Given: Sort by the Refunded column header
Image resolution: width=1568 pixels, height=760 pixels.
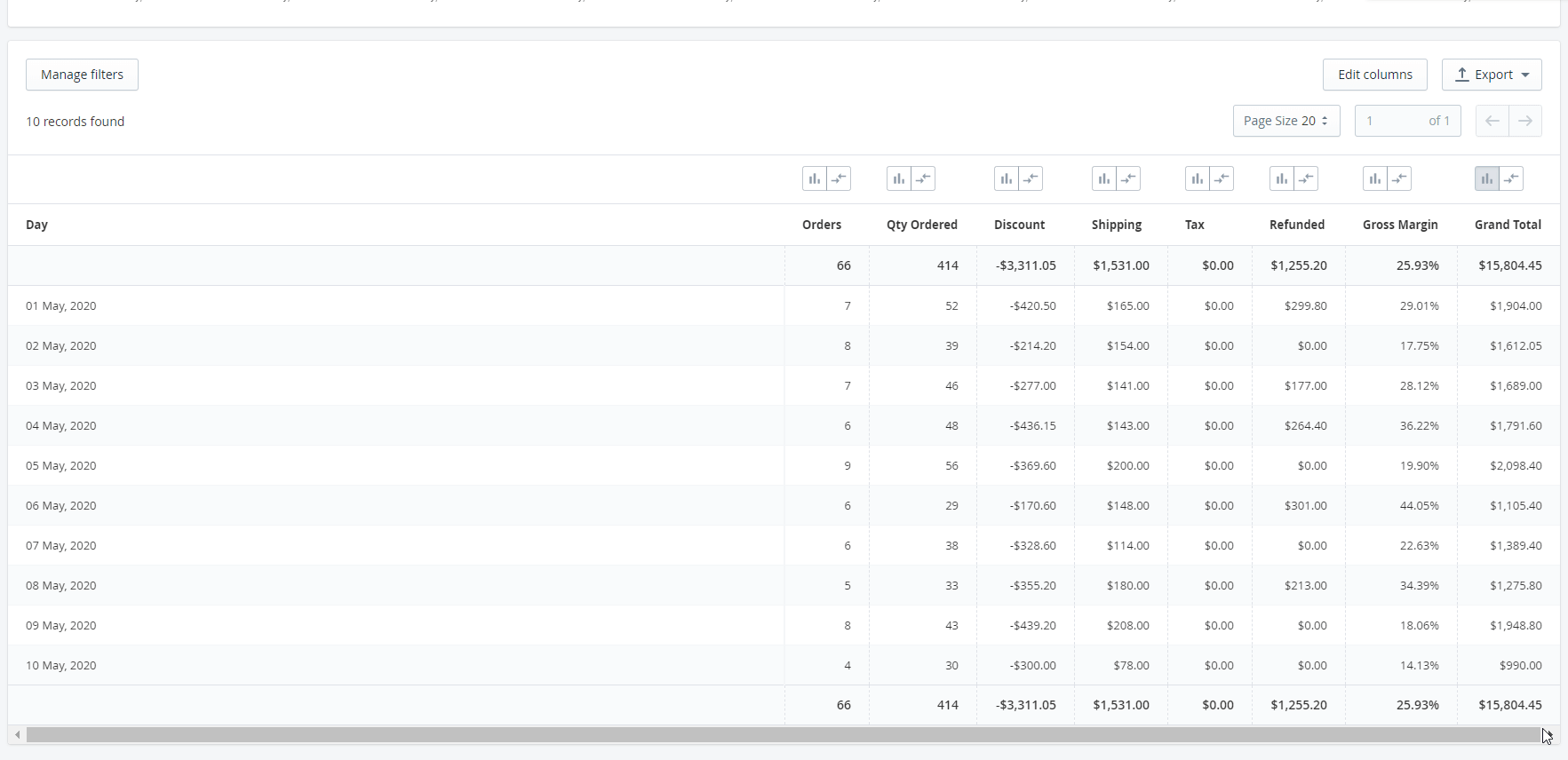Looking at the screenshot, I should coord(1297,225).
